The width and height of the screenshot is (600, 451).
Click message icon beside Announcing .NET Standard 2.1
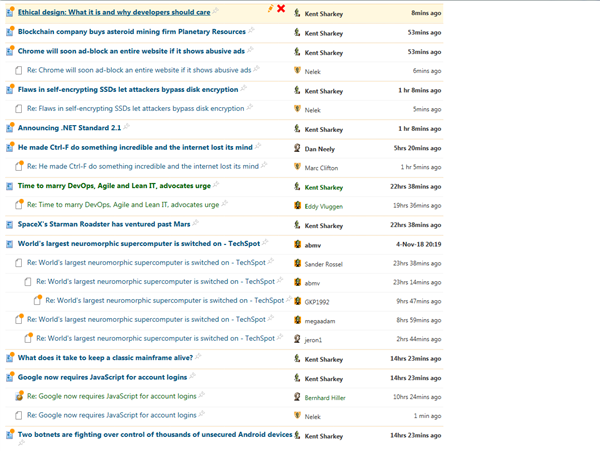click(10, 127)
